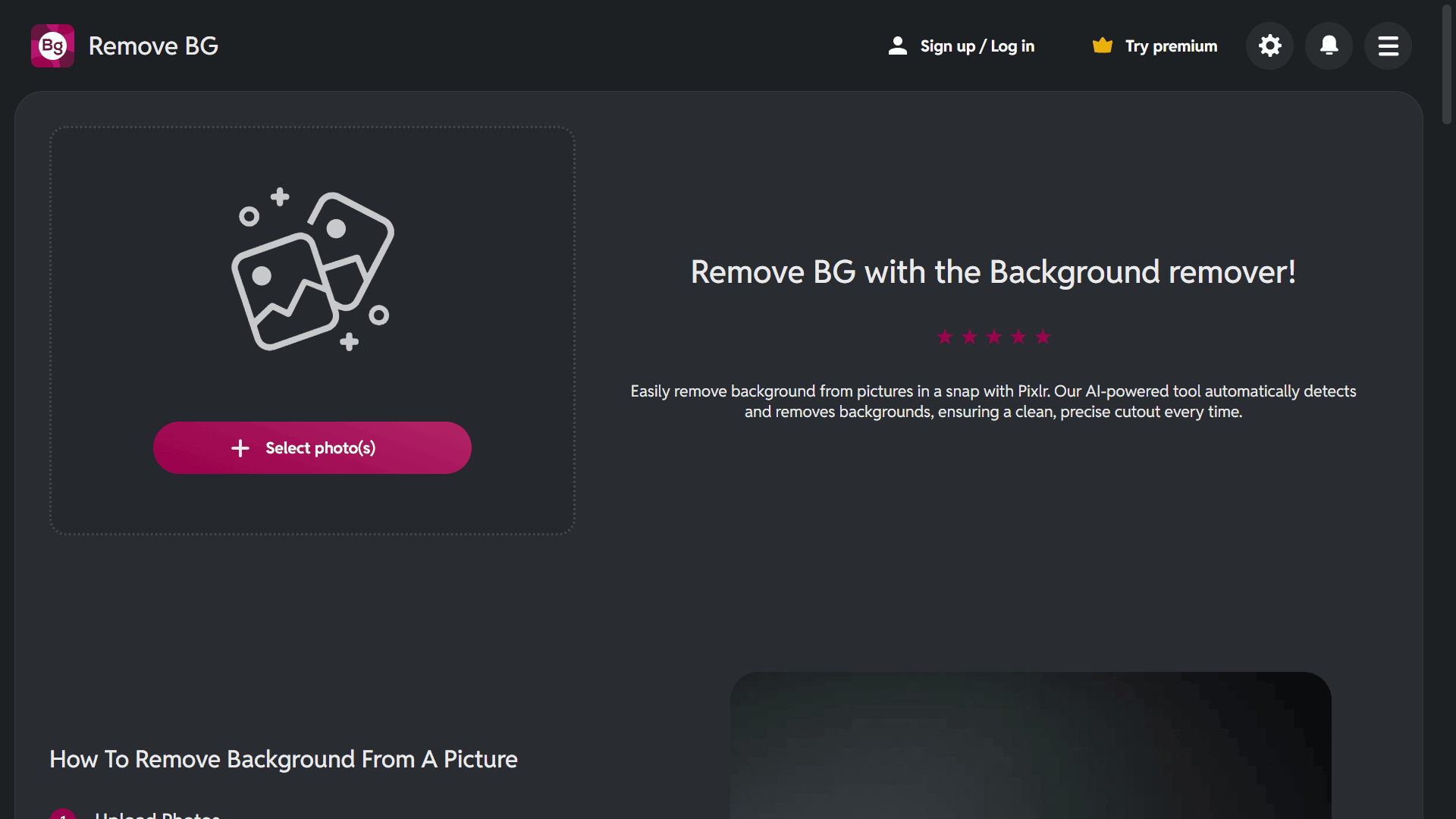Click the Remove BG title text
Screen dimensions: 1456x819
coord(153,46)
